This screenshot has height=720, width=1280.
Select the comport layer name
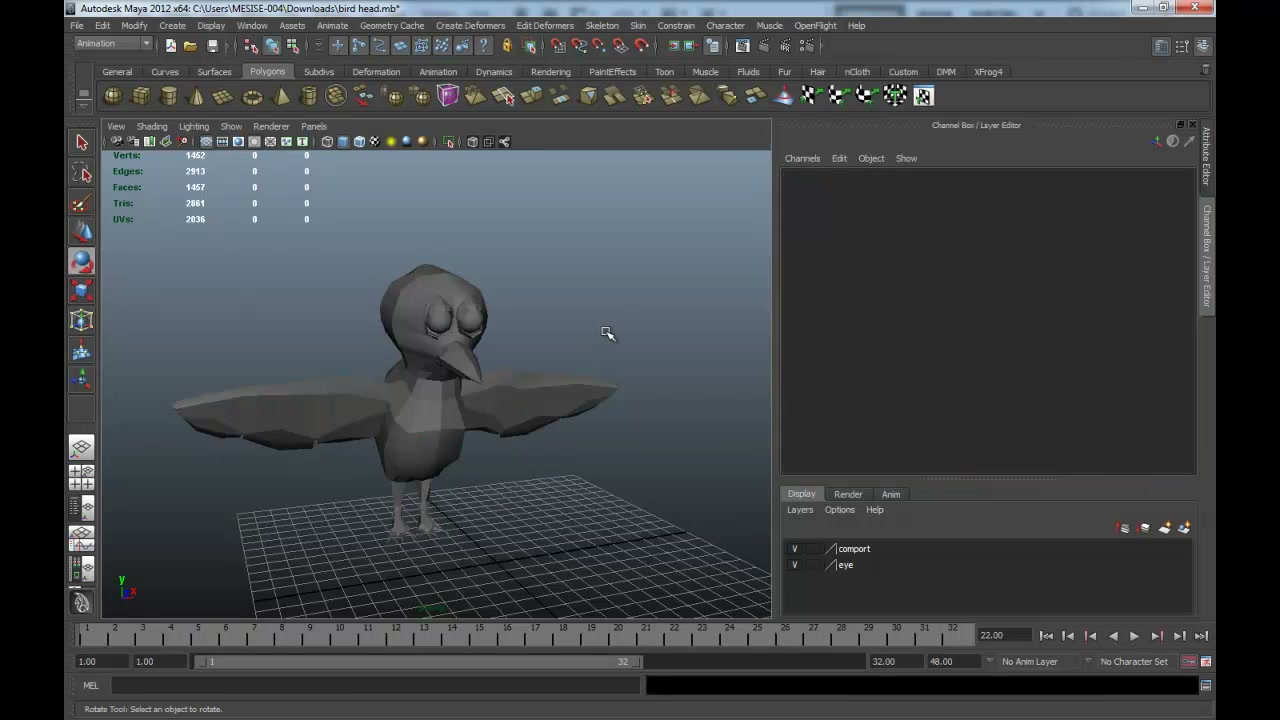tap(854, 549)
